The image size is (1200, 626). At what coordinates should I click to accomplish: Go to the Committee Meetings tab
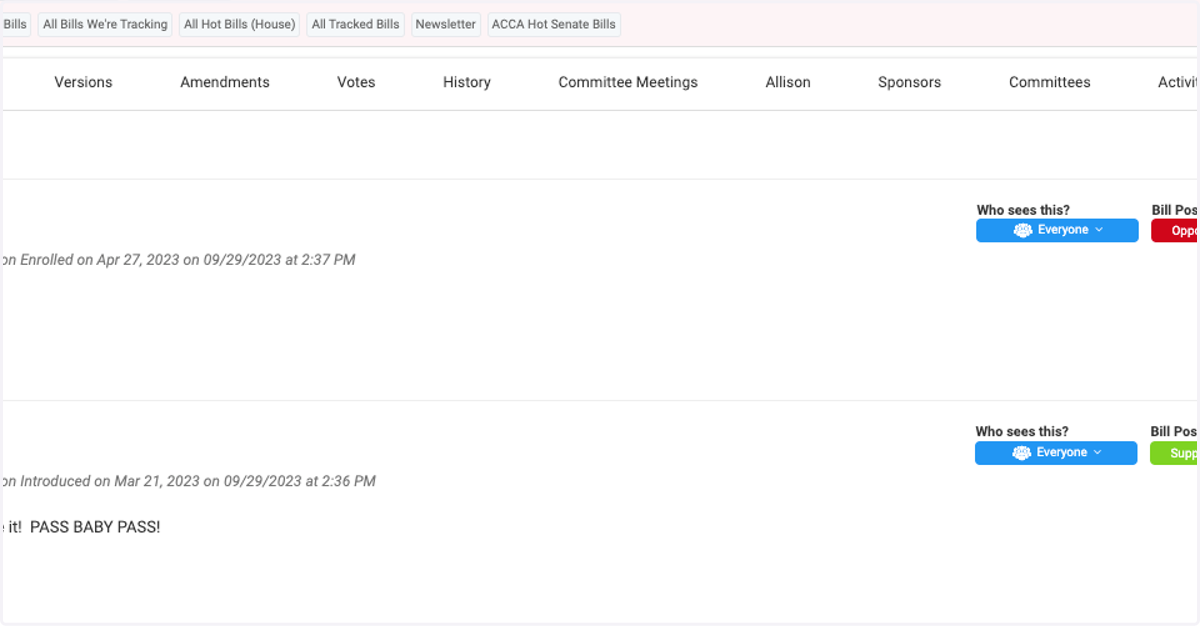(x=628, y=82)
